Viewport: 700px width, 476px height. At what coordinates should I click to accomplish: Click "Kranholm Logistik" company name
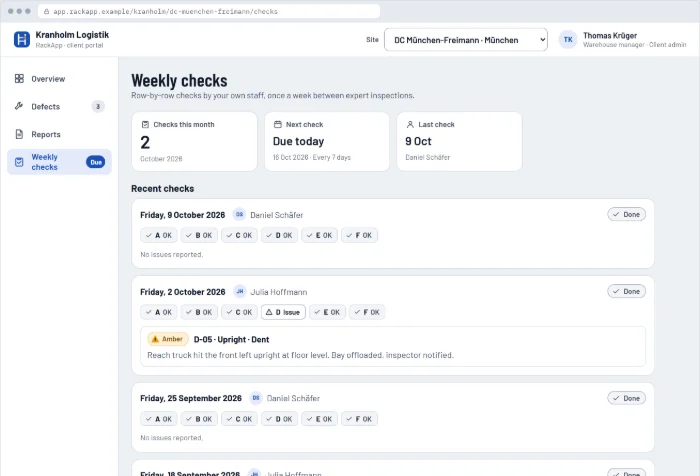72,34
